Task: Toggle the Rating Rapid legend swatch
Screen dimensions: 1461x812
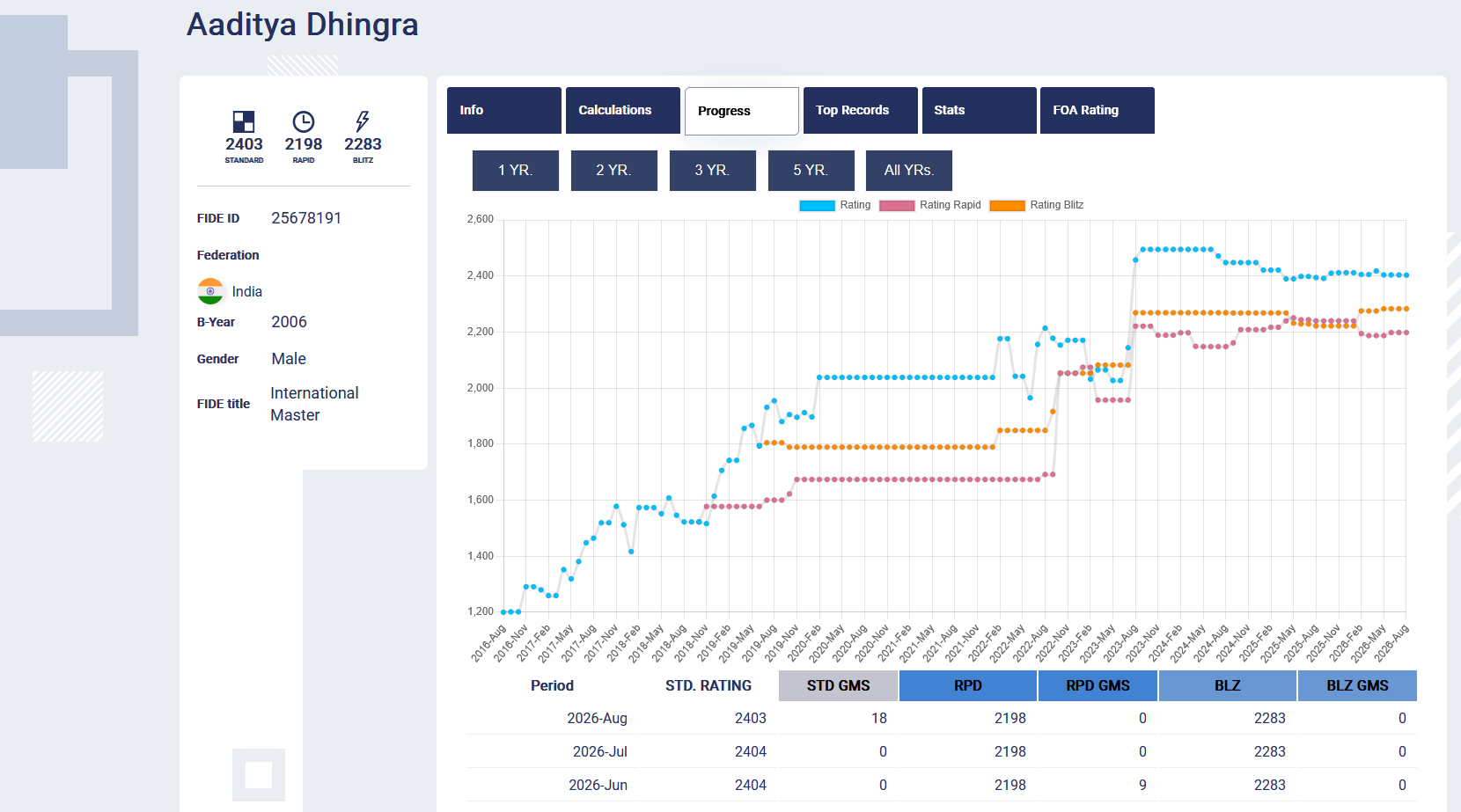Action: pyautogui.click(x=897, y=206)
